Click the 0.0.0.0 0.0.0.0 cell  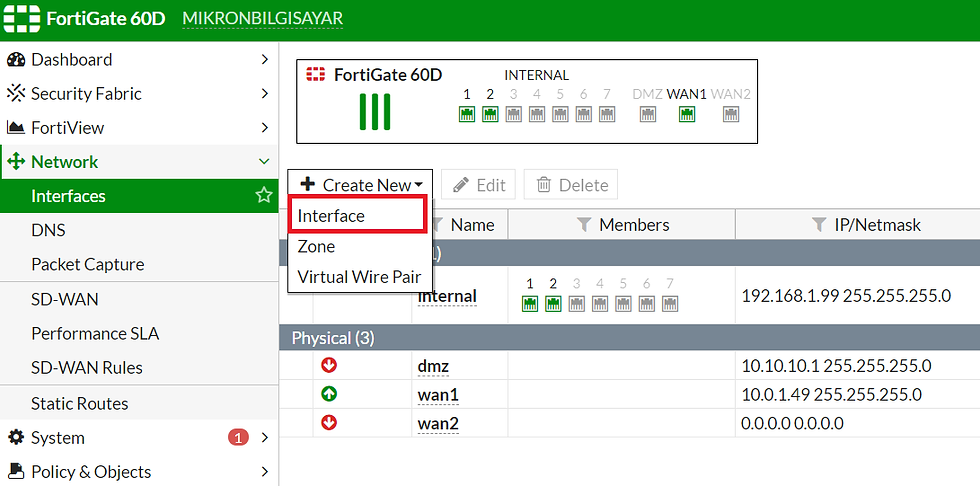tap(792, 424)
